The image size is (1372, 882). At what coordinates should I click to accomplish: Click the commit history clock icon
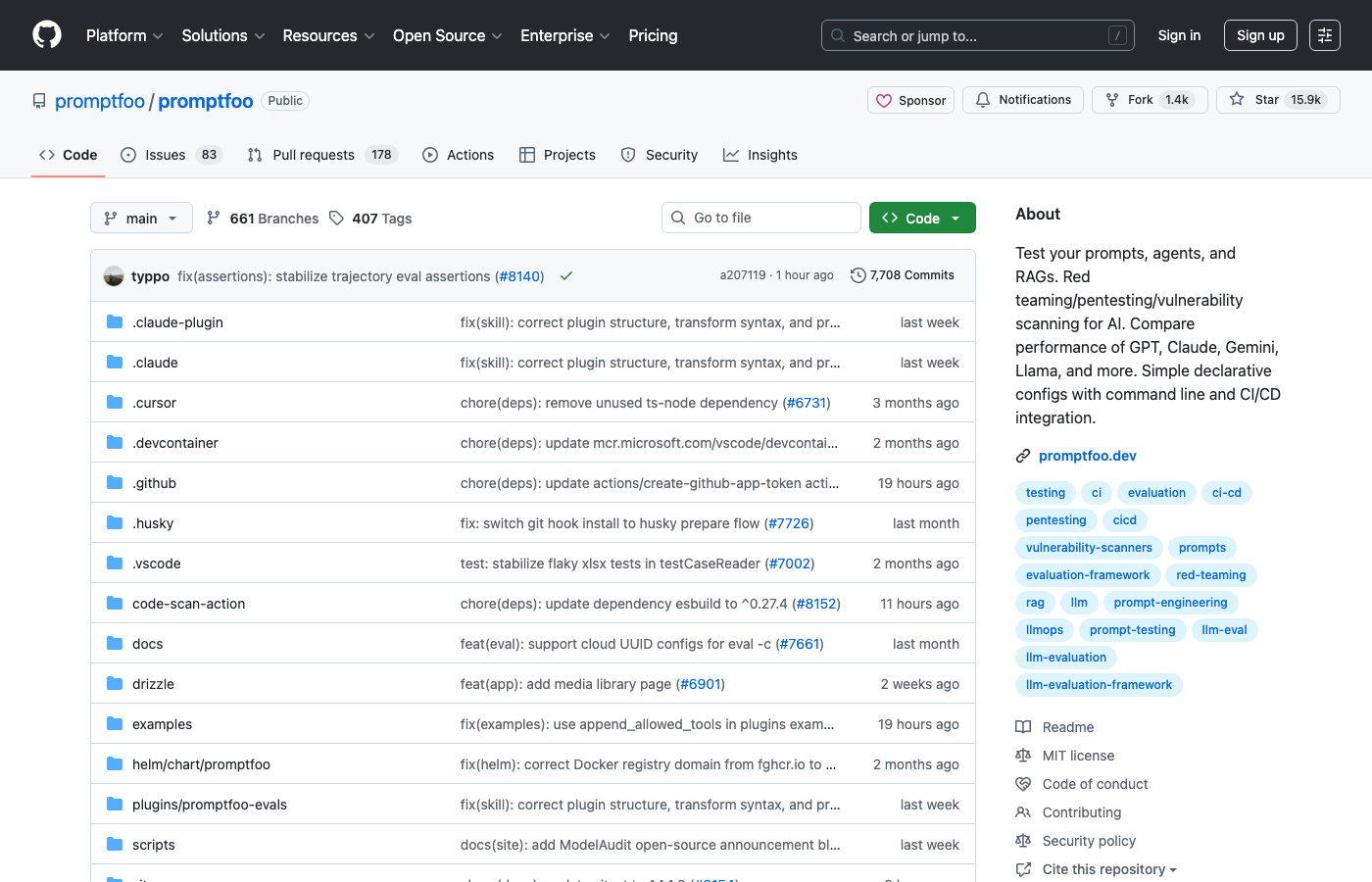pos(858,275)
